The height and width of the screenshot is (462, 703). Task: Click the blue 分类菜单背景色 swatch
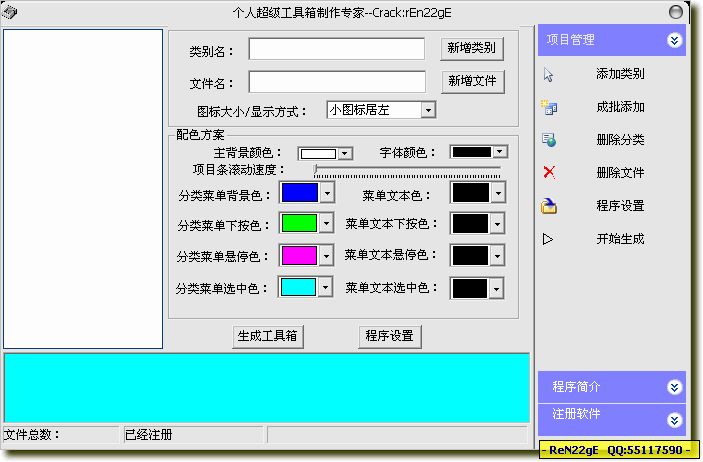click(x=299, y=192)
